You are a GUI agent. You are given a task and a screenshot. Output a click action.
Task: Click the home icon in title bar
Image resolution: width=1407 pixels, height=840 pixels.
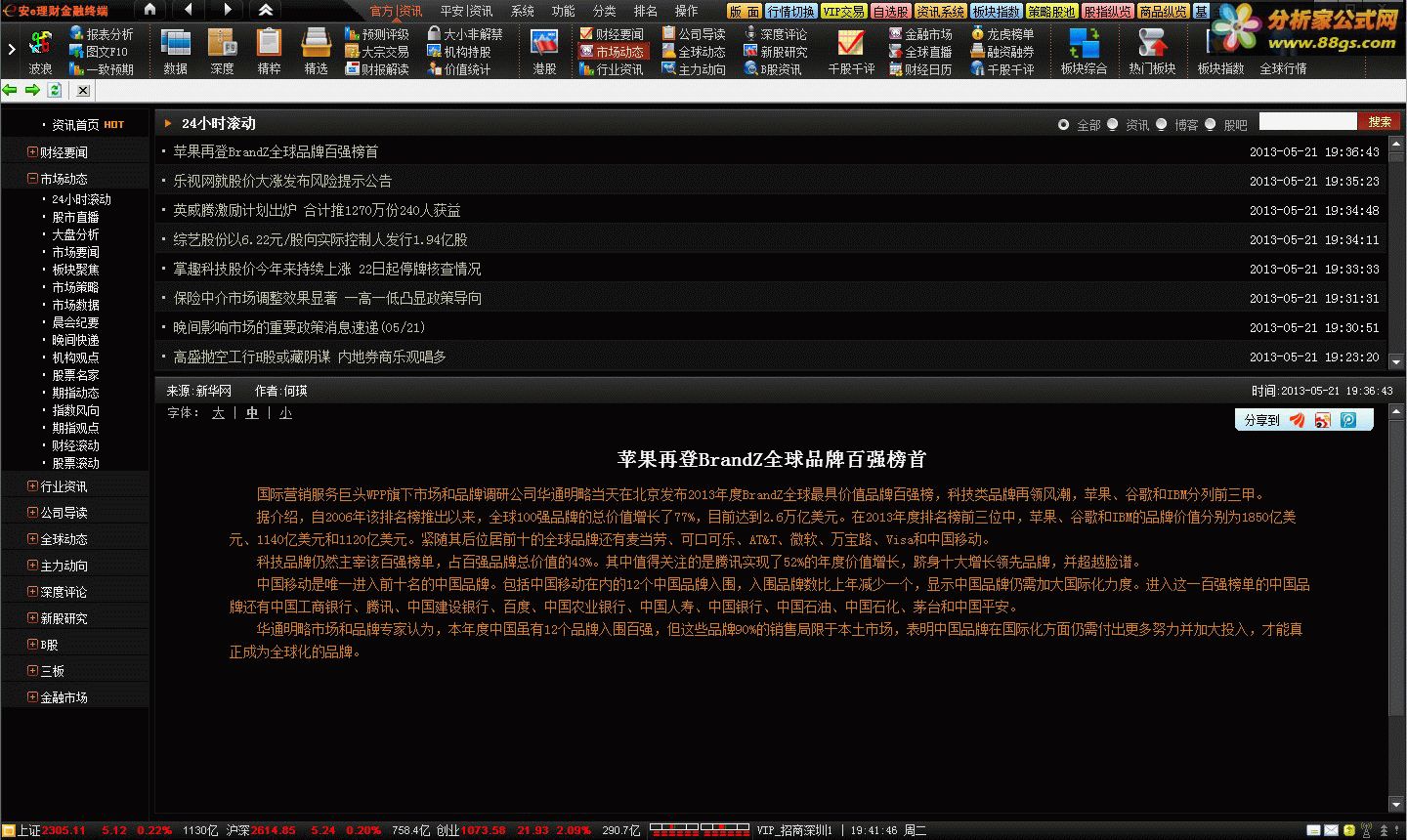pyautogui.click(x=149, y=10)
